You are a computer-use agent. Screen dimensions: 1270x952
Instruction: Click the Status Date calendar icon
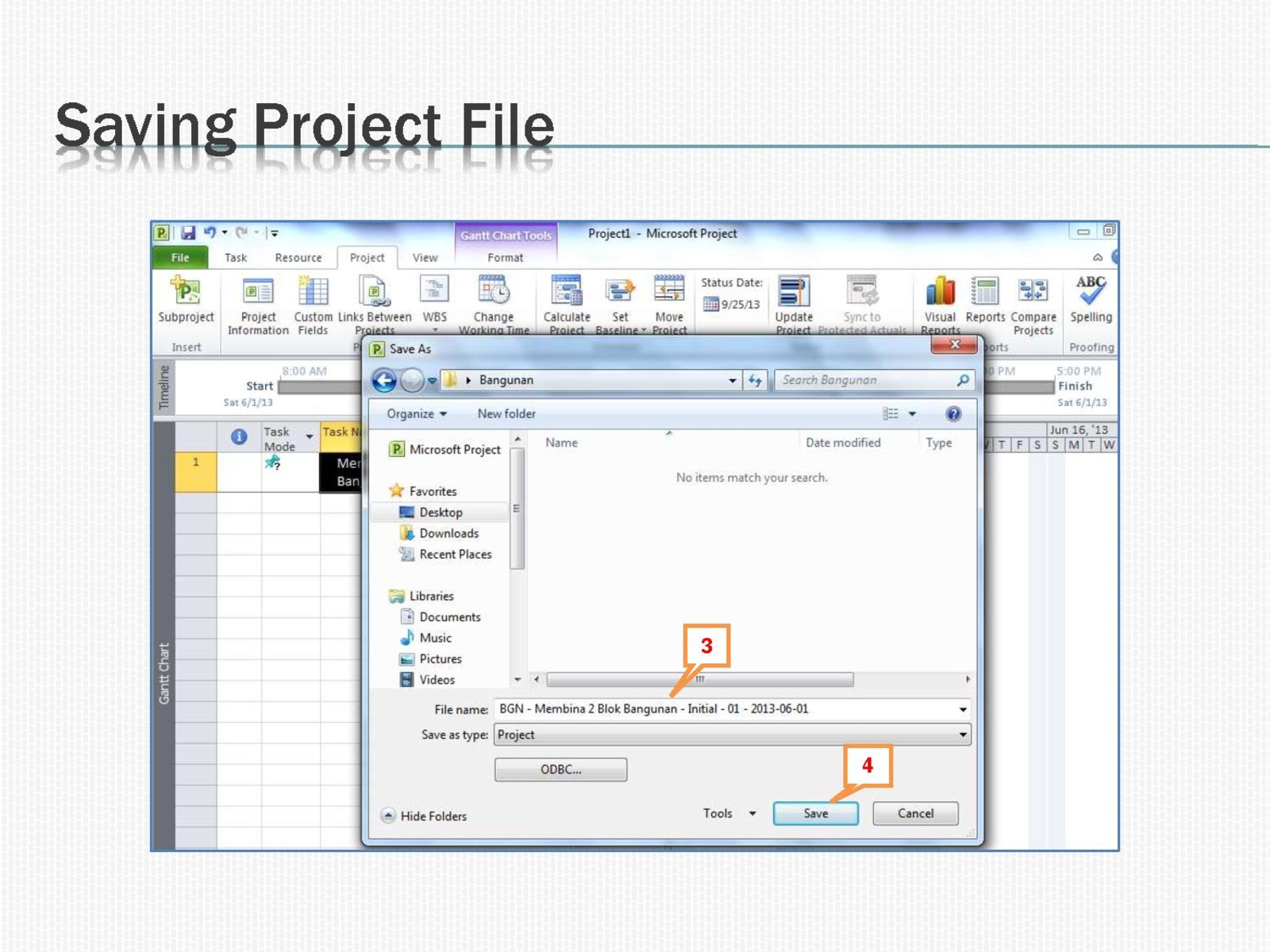tap(710, 304)
